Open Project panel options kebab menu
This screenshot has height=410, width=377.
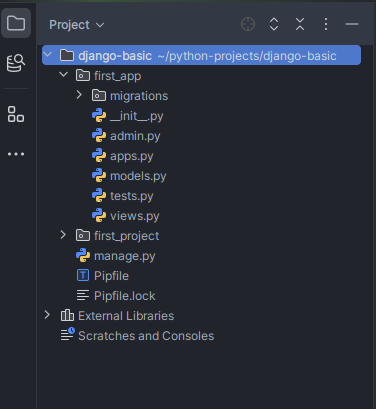pyautogui.click(x=326, y=24)
